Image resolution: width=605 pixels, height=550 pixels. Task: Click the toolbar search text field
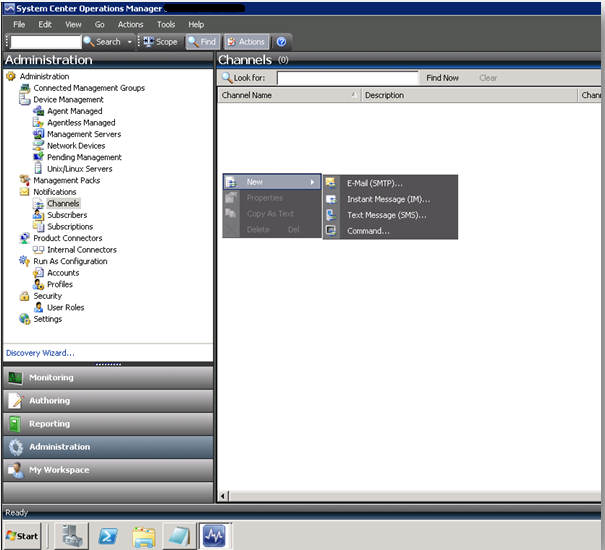coord(46,42)
